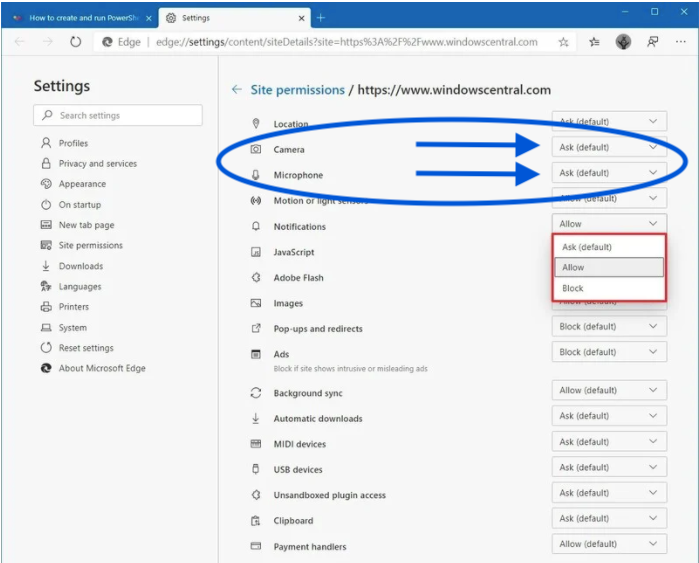Click the Images permission icon
699x563 pixels.
(256, 303)
